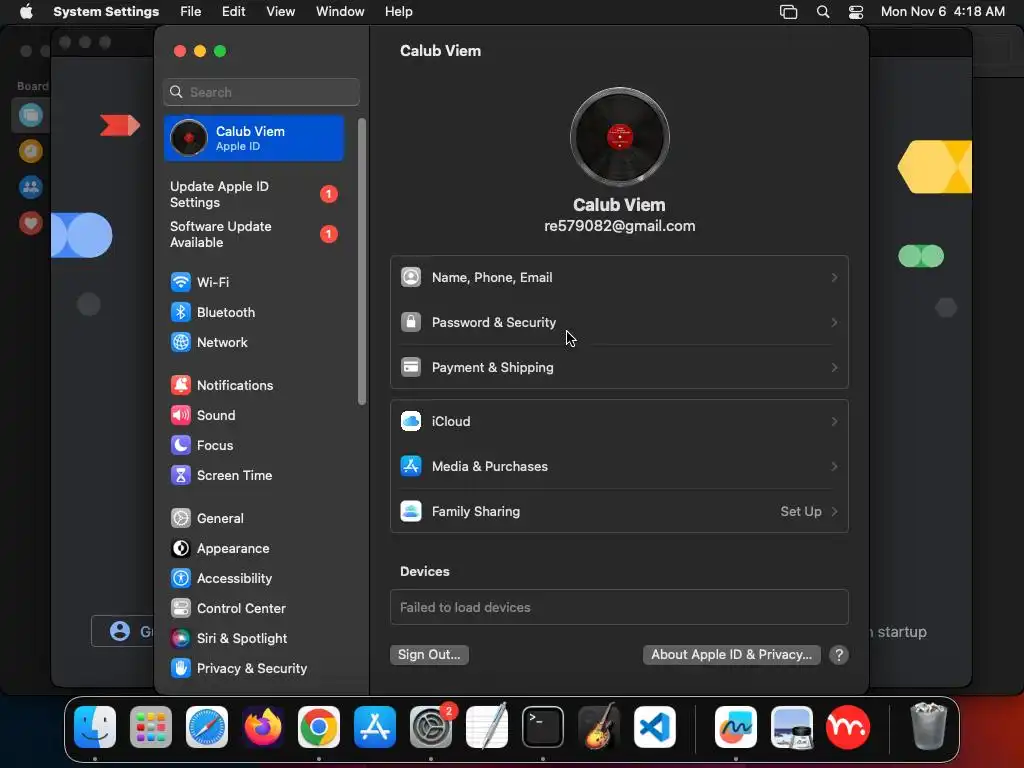Open Notifications bell icon
The width and height of the screenshot is (1024, 768).
[x=180, y=385]
